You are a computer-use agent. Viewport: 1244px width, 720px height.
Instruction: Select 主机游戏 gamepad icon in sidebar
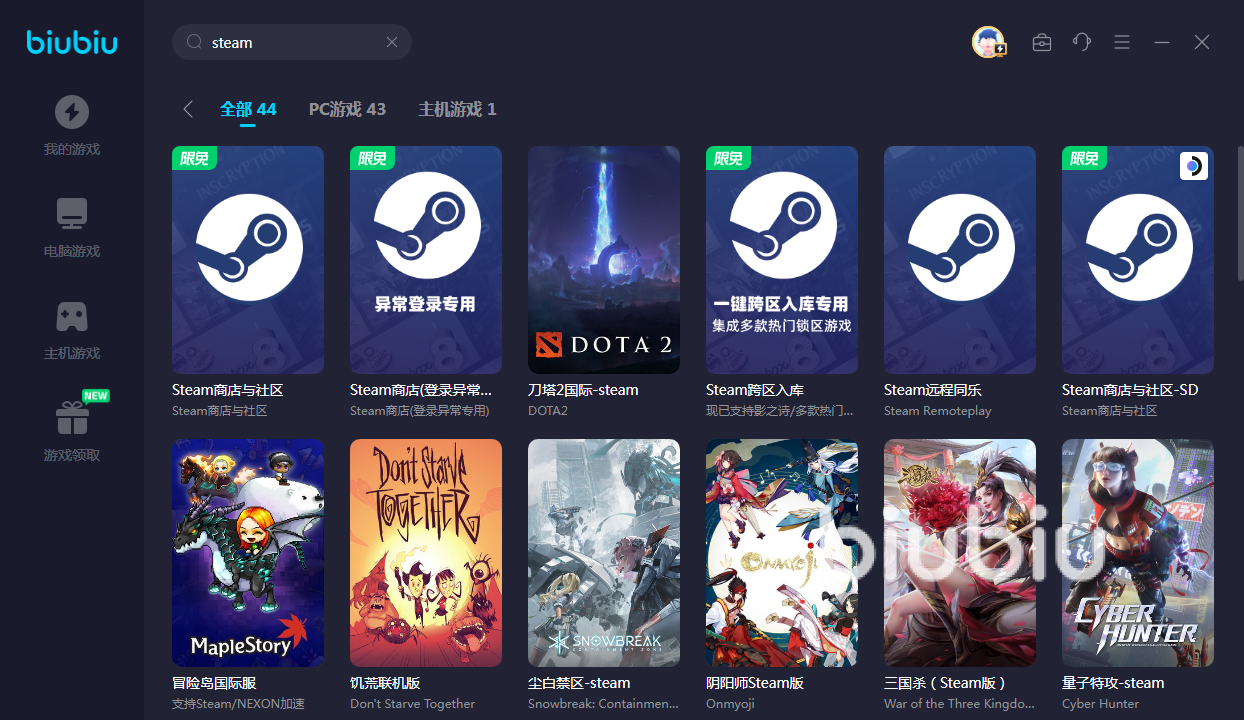coord(71,316)
